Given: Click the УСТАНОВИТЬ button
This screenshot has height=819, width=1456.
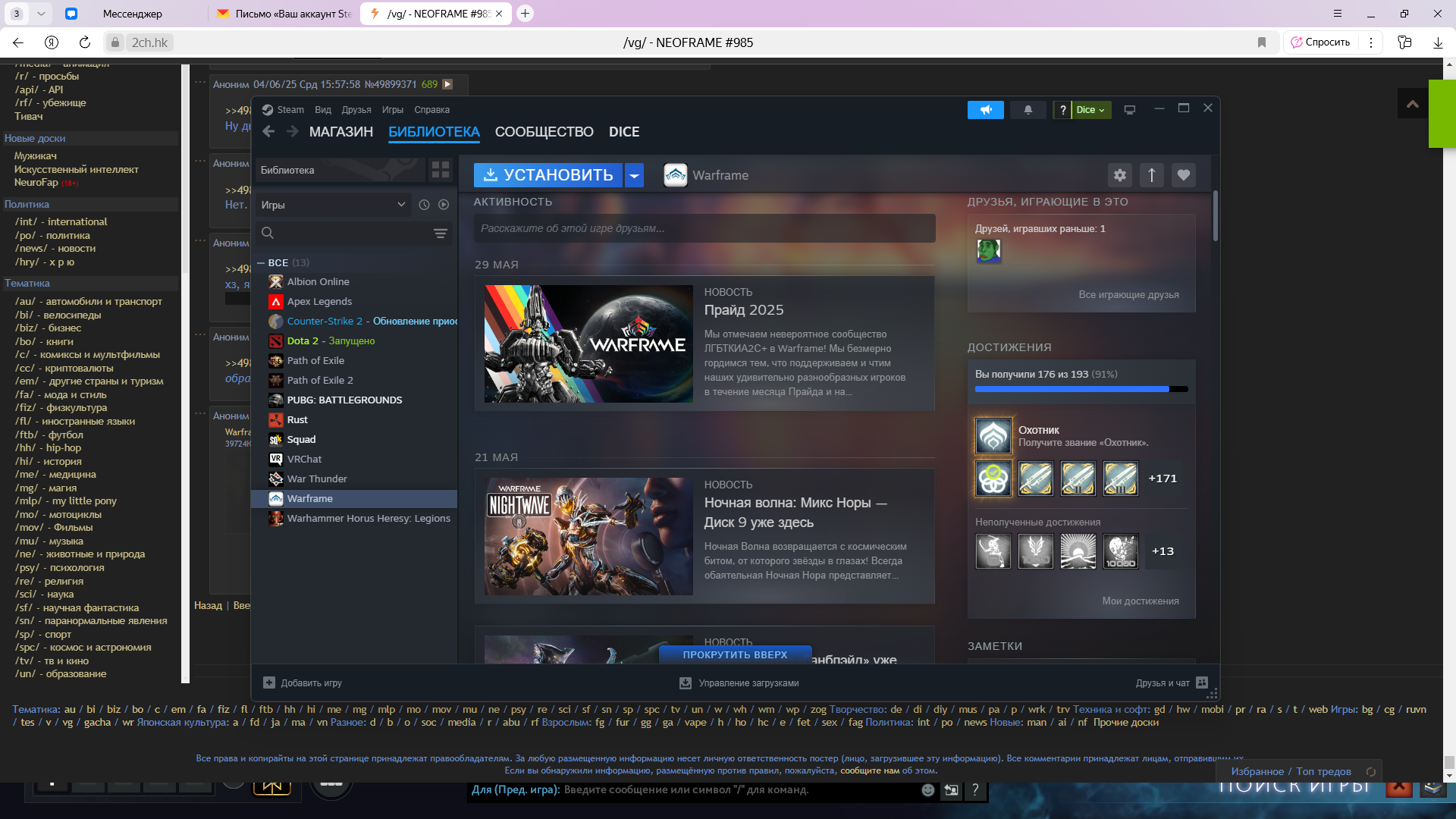Looking at the screenshot, I should 548,175.
